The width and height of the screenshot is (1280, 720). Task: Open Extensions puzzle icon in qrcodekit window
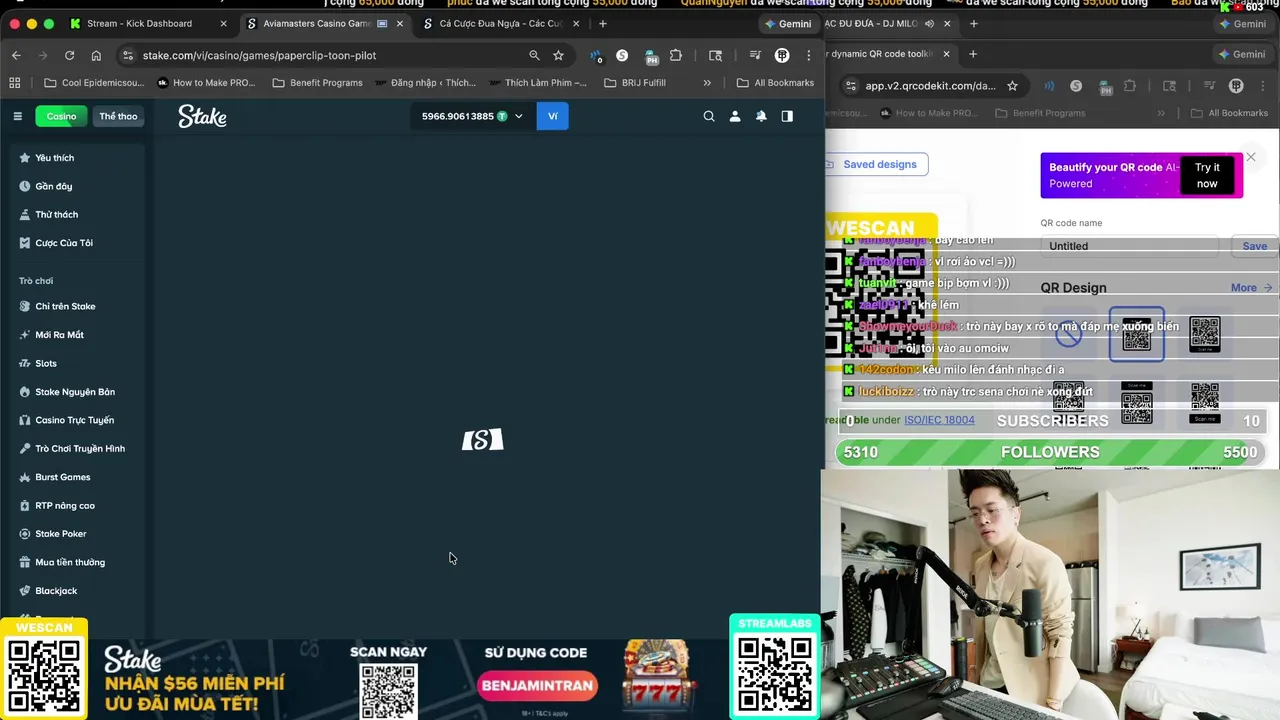point(1130,86)
